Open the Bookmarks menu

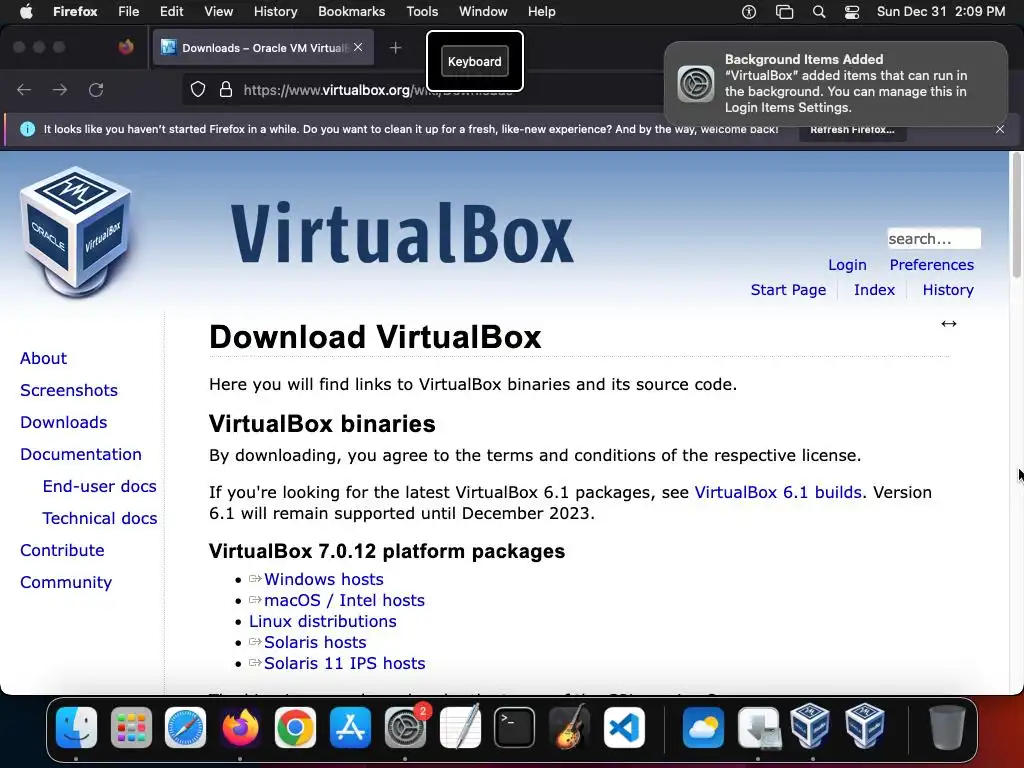click(351, 12)
